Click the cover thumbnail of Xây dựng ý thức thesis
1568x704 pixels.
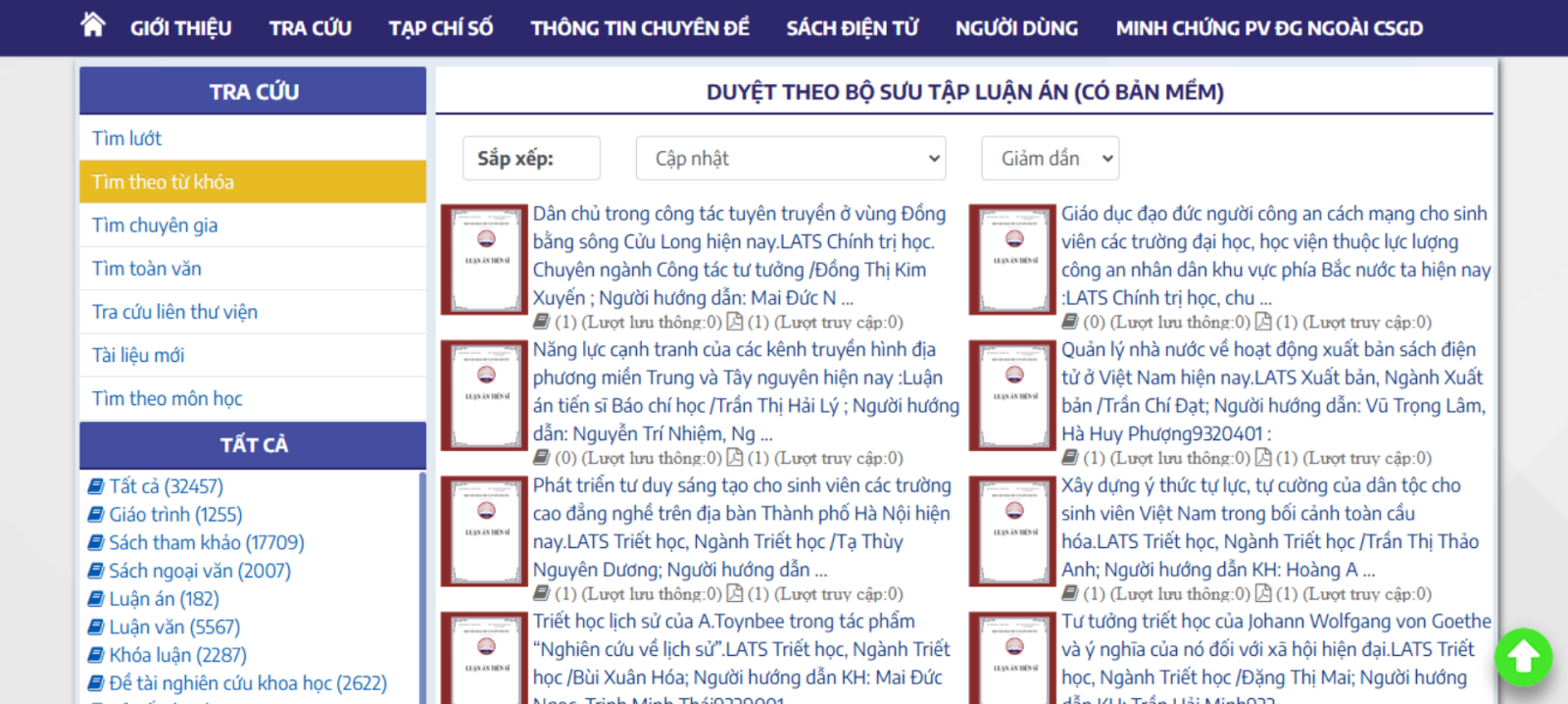1013,531
